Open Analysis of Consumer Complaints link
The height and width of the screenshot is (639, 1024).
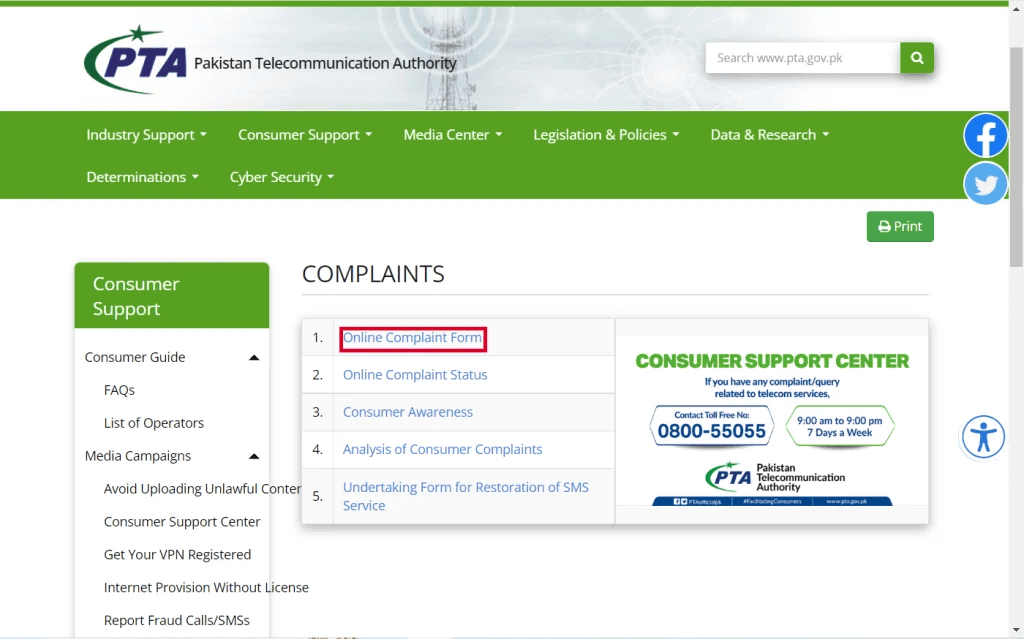point(442,450)
